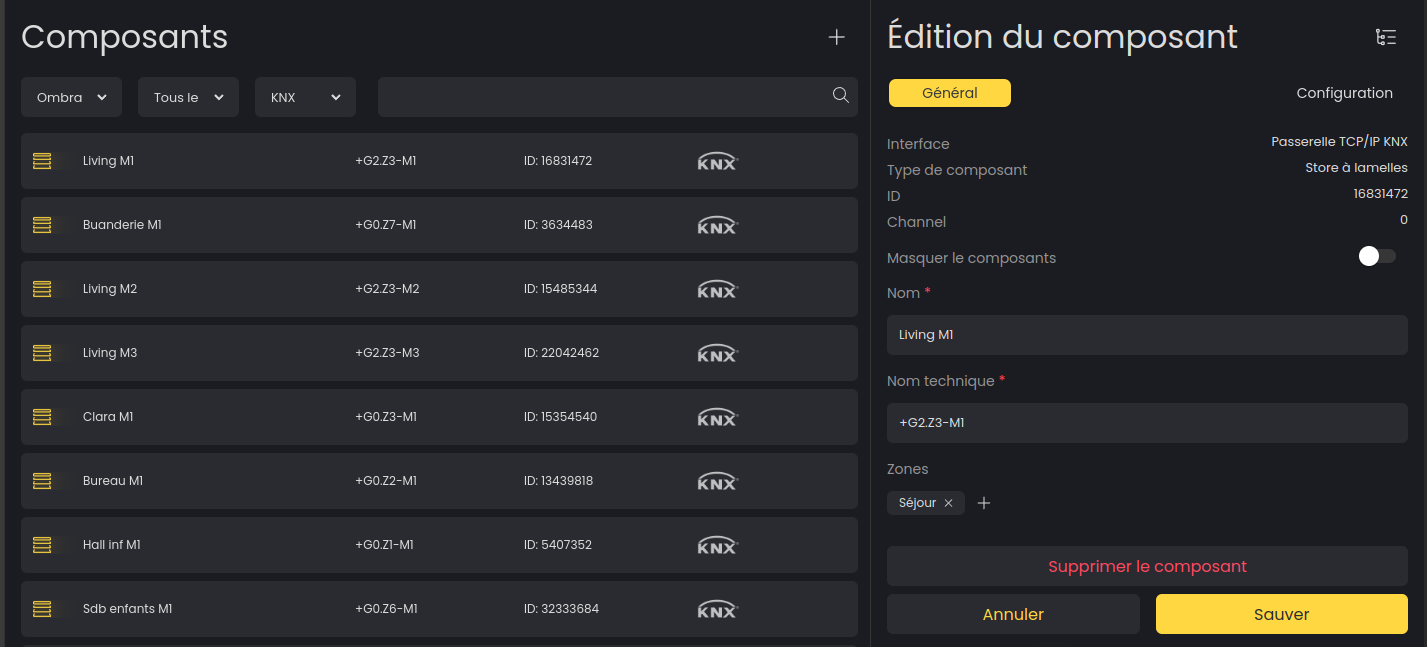Image resolution: width=1427 pixels, height=647 pixels.
Task: Open the tree view icon in editor header
Action: pyautogui.click(x=1386, y=38)
